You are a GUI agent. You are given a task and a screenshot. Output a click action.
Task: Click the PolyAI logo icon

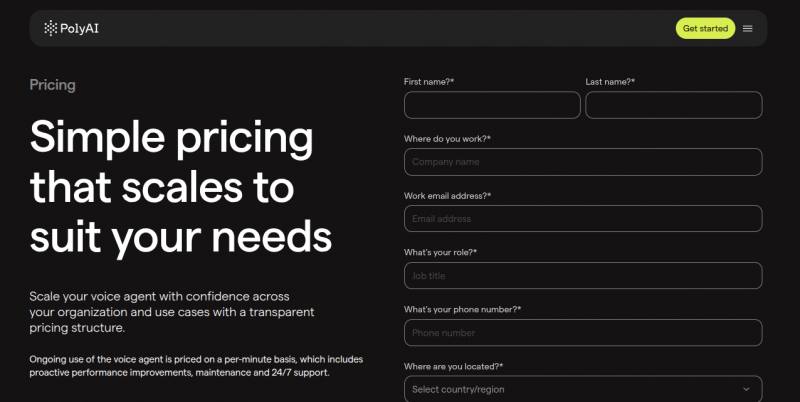[51, 28]
